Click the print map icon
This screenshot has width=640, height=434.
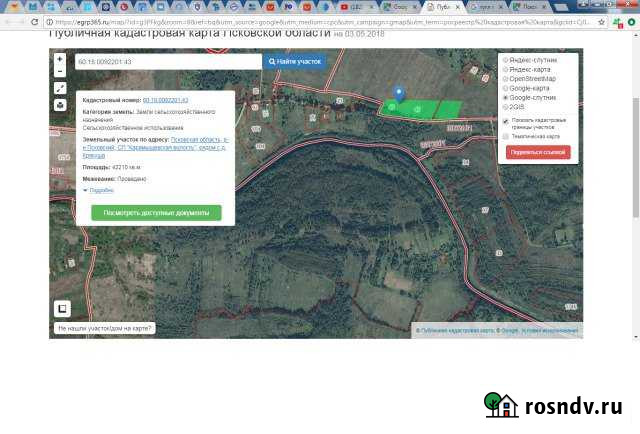(x=60, y=104)
